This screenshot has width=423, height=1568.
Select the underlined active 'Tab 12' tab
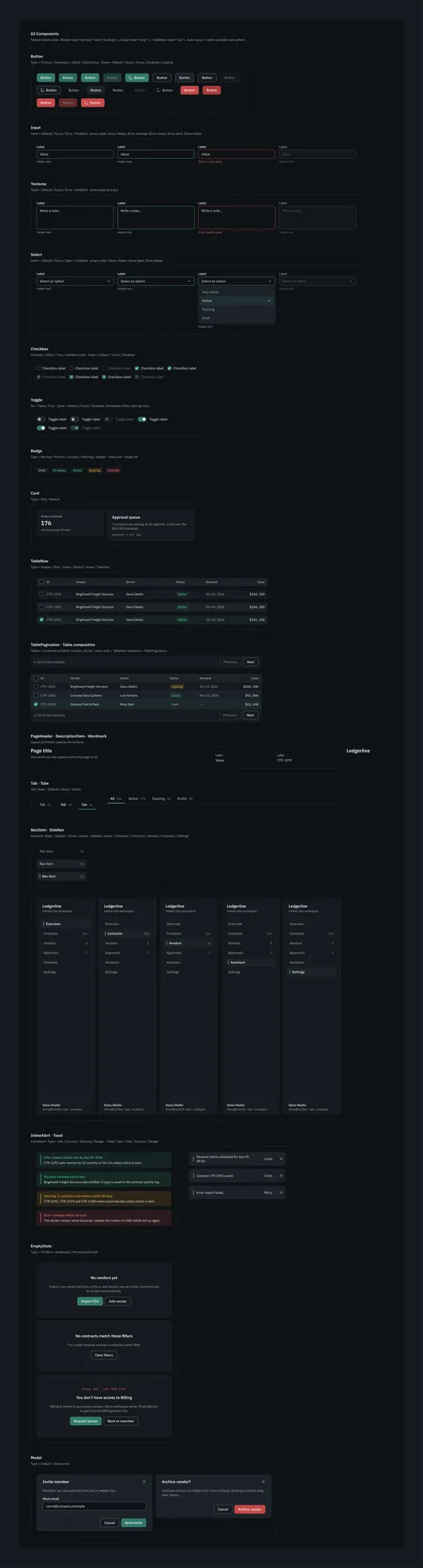click(x=88, y=805)
